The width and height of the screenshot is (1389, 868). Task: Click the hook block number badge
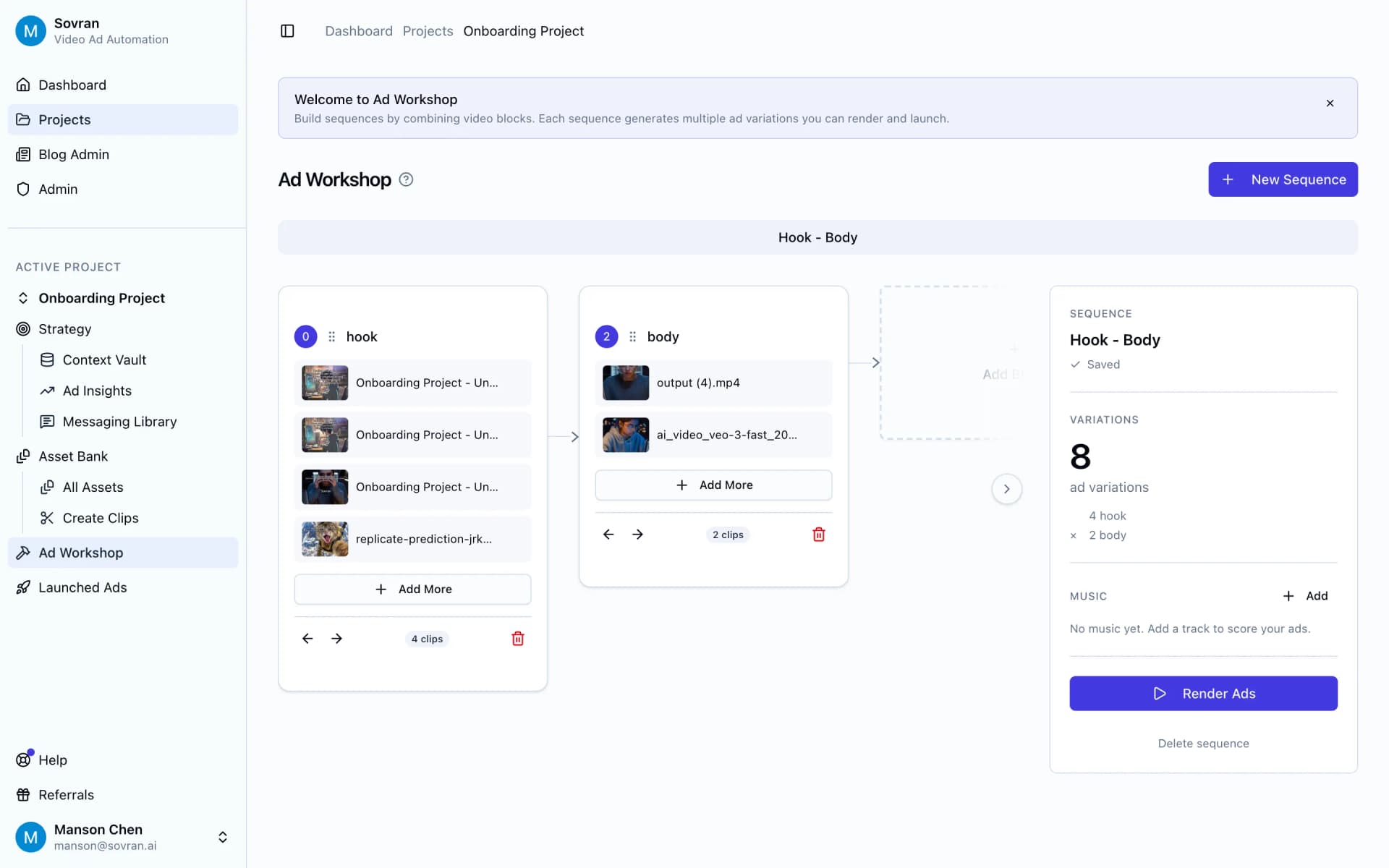305,336
